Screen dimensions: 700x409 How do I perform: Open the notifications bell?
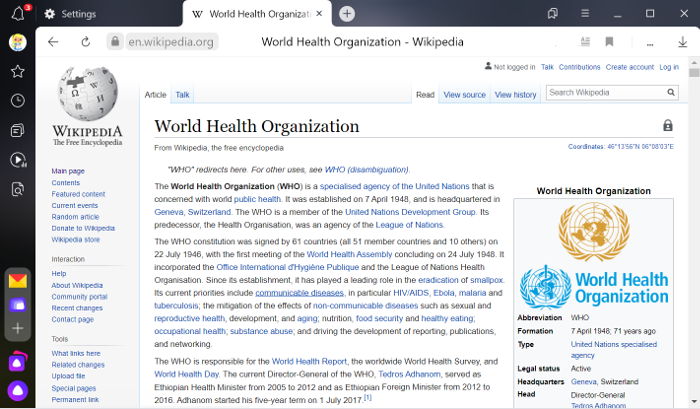coord(18,13)
